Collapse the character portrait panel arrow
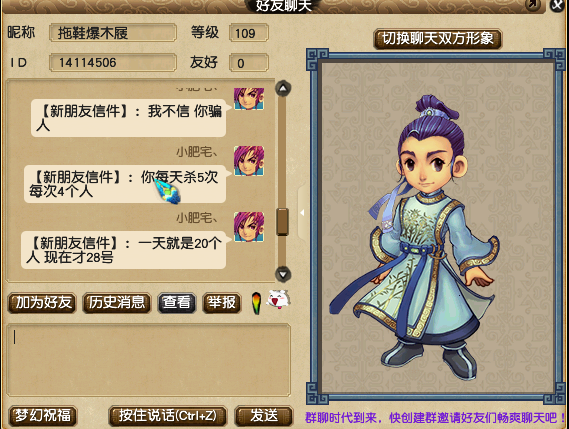Viewport: 569px width, 429px height. [x=302, y=213]
